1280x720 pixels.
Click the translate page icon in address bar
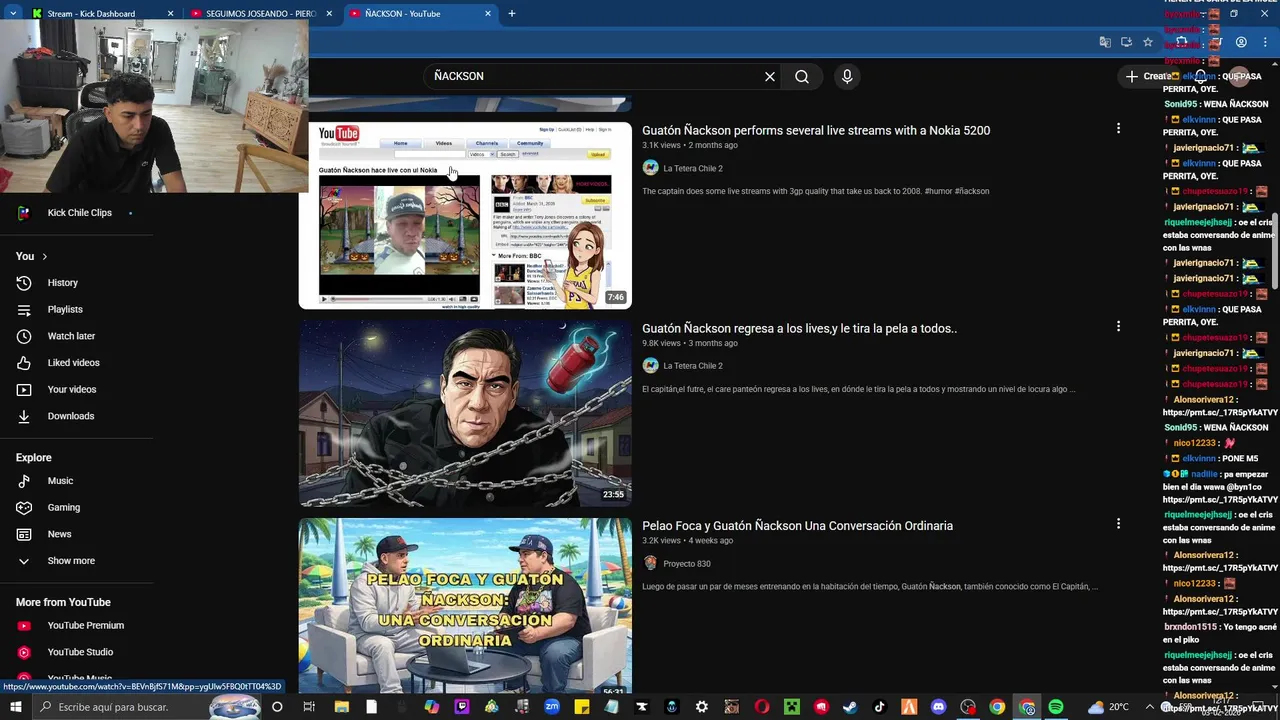1105,42
